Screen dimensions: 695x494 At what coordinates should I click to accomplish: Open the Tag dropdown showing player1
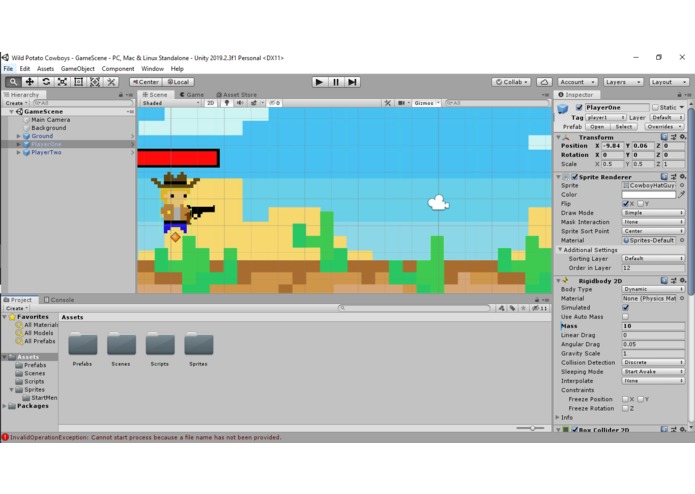coord(605,117)
